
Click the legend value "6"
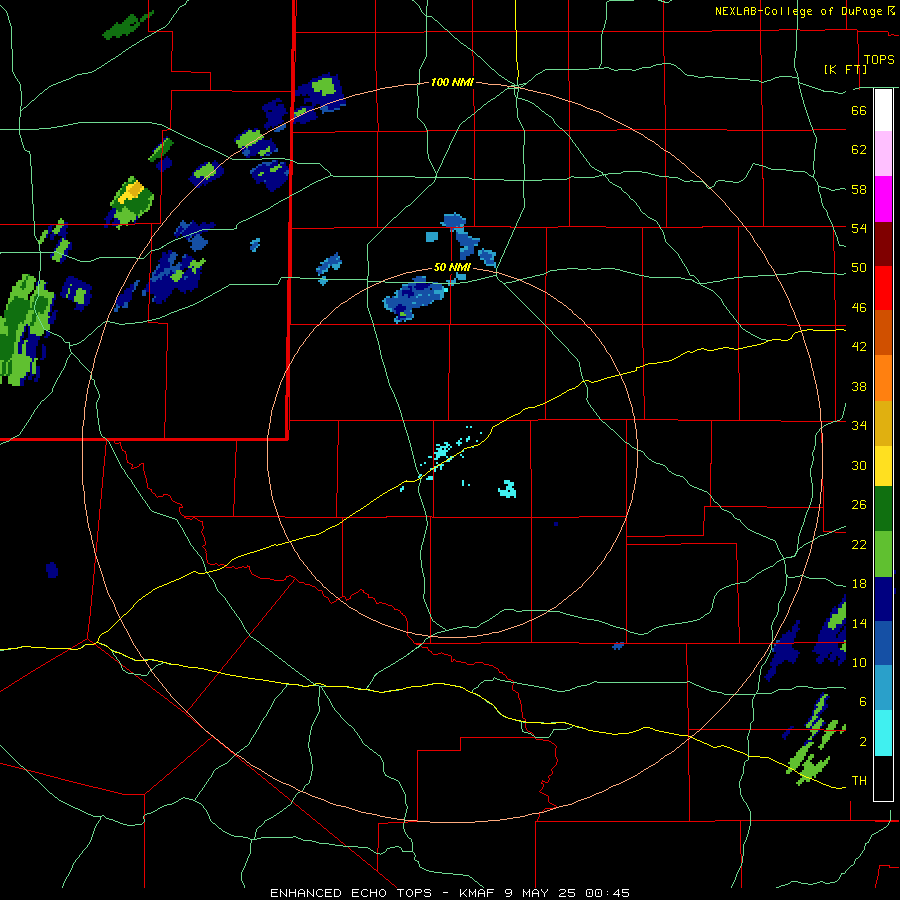(863, 702)
